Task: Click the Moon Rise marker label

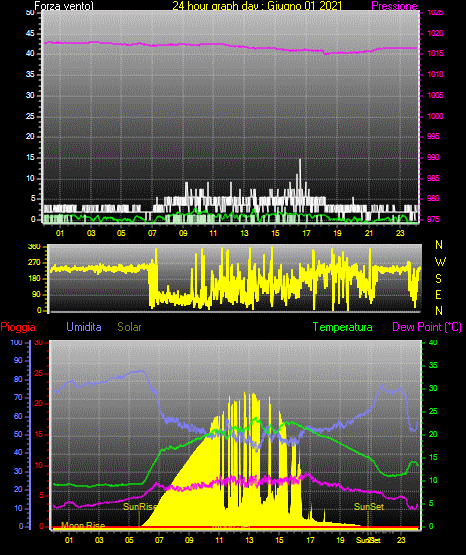Action: 83,525
